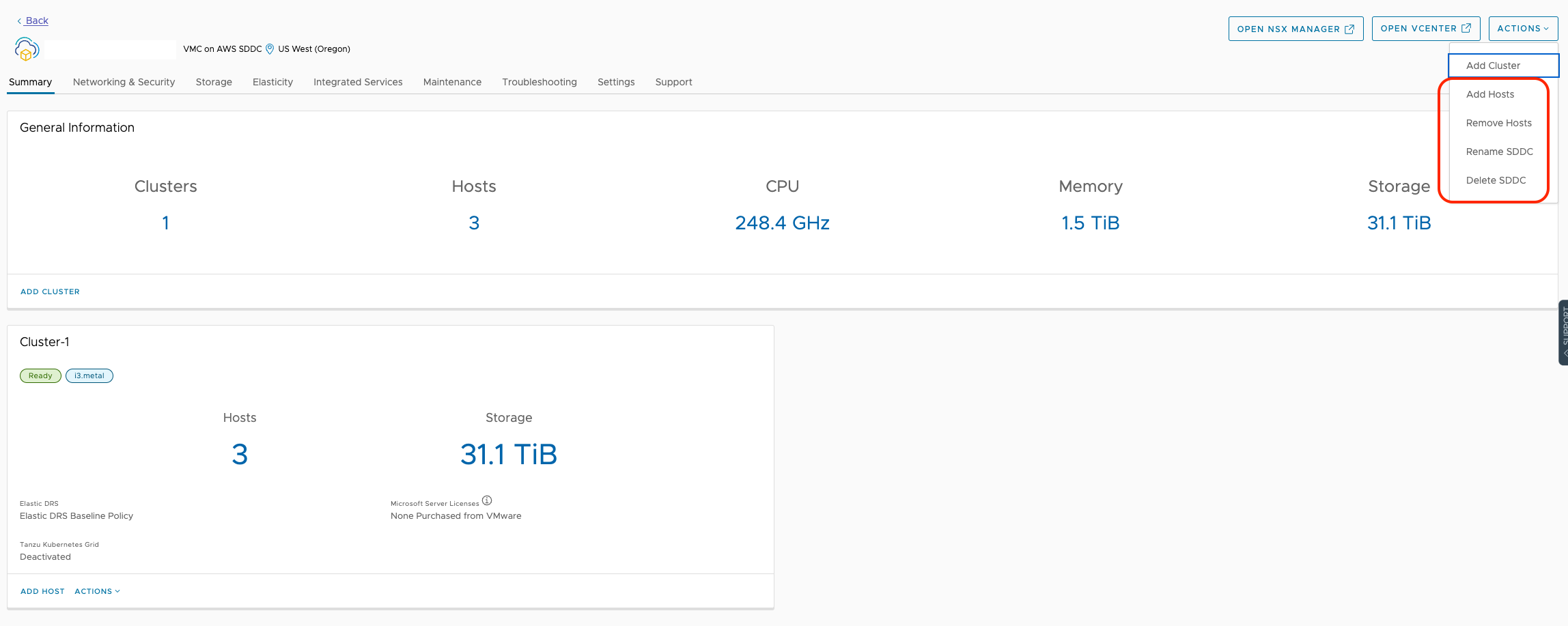Click Elastic DRS Baseline Policy text
This screenshot has width=1568, height=626.
click(x=76, y=516)
